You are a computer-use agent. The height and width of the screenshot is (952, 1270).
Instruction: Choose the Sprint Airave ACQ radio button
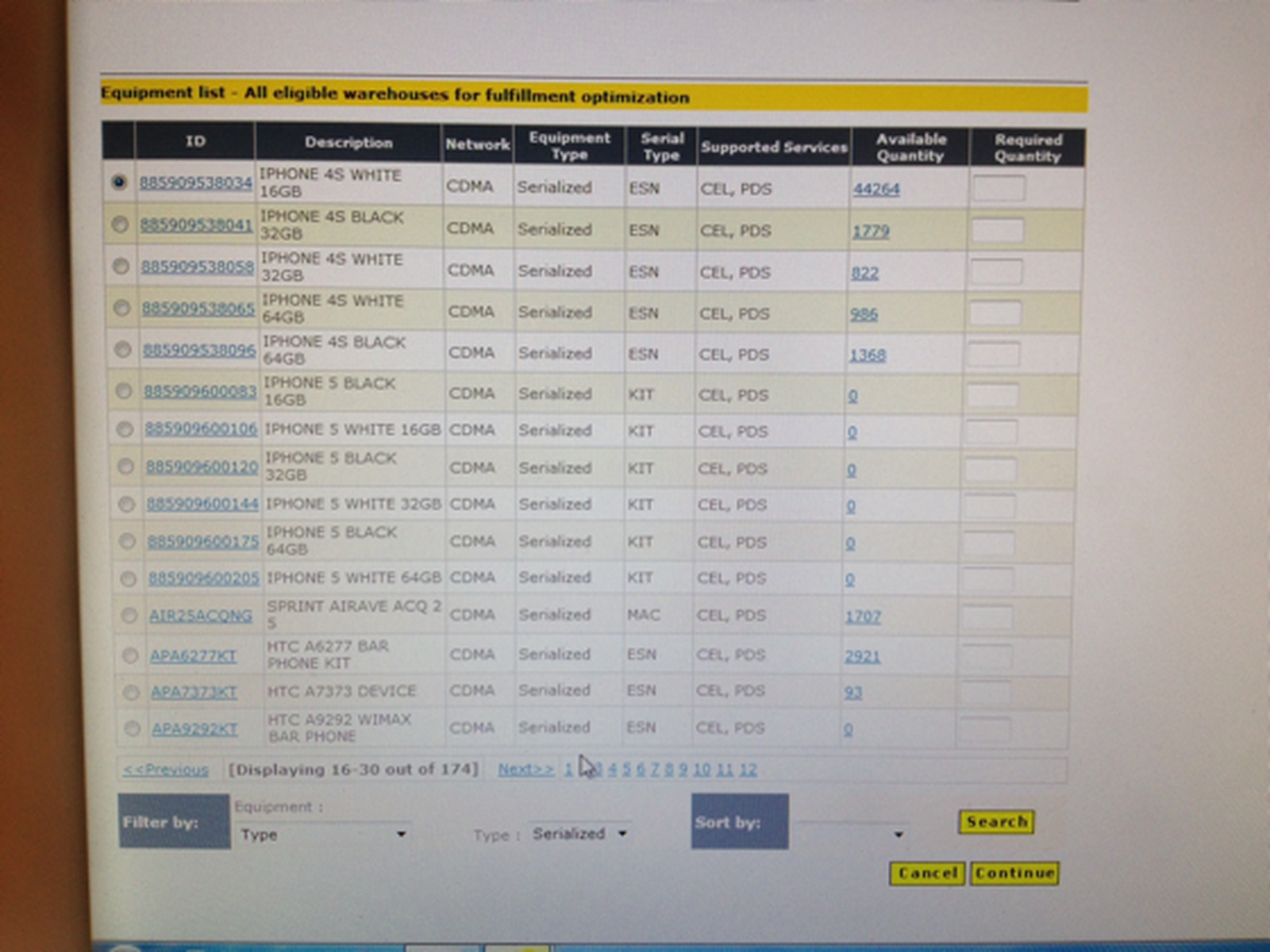129,615
